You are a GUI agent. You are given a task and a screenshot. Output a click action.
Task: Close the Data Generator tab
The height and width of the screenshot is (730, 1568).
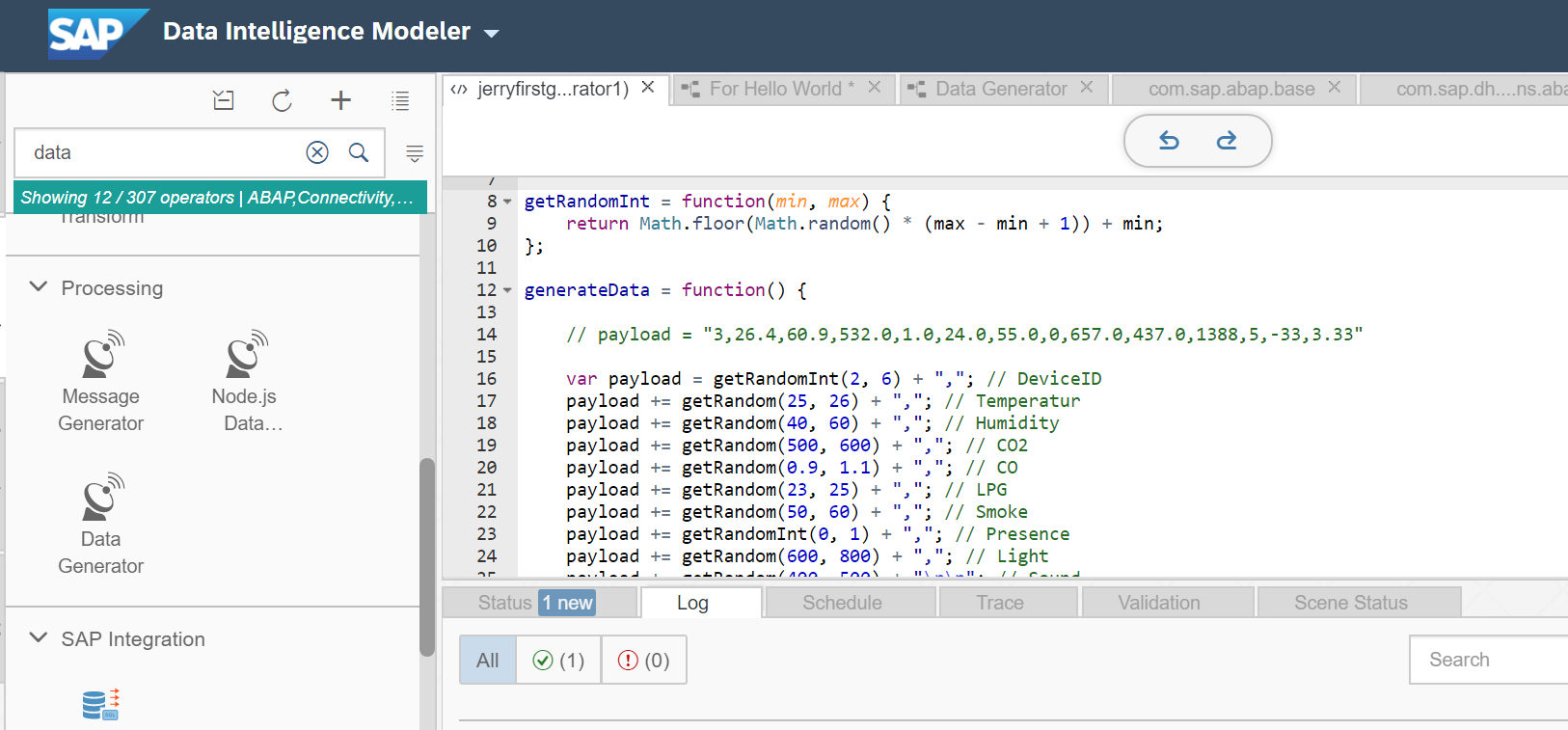click(x=1087, y=87)
